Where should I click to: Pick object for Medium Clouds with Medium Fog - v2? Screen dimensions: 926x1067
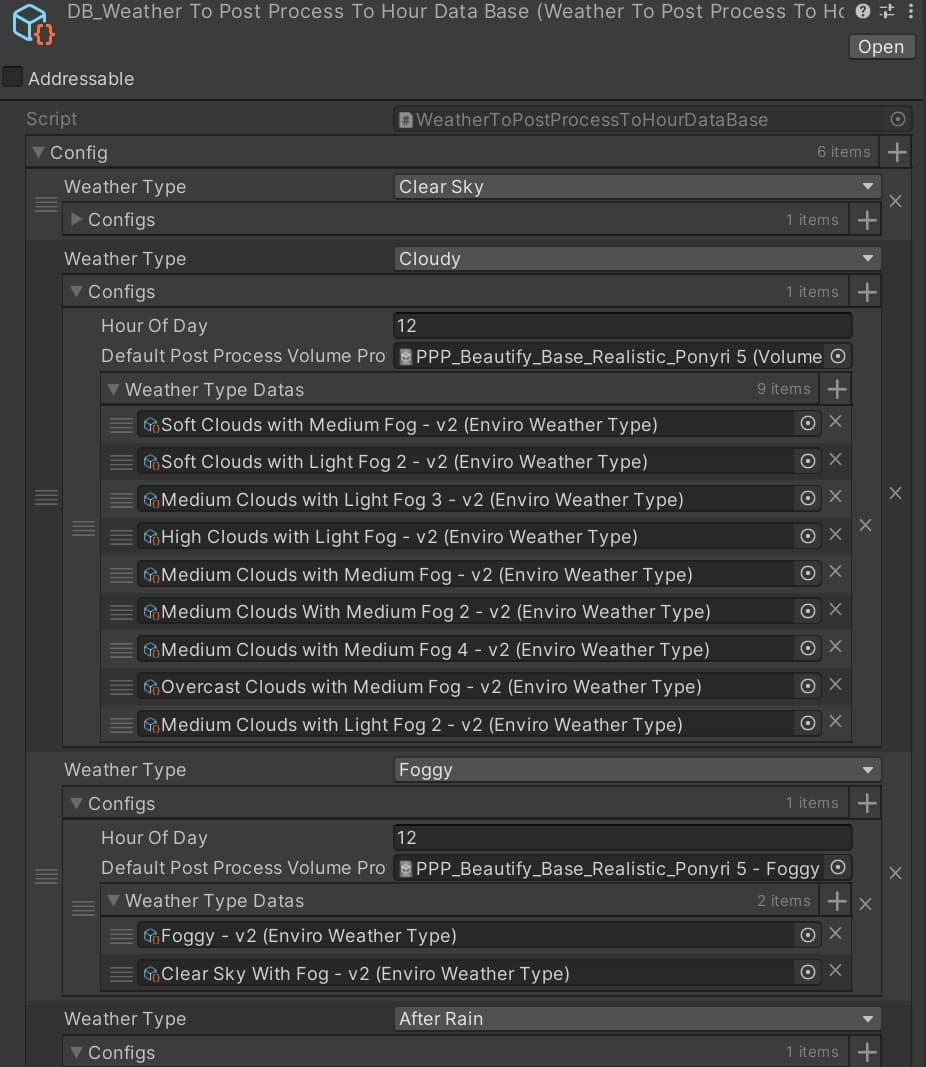point(808,573)
